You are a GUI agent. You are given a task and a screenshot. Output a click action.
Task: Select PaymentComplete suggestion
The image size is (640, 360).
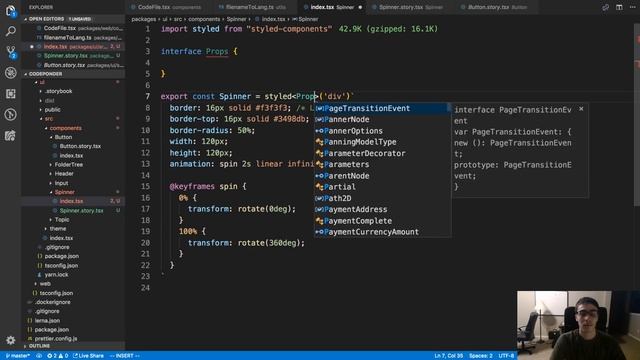(382, 221)
